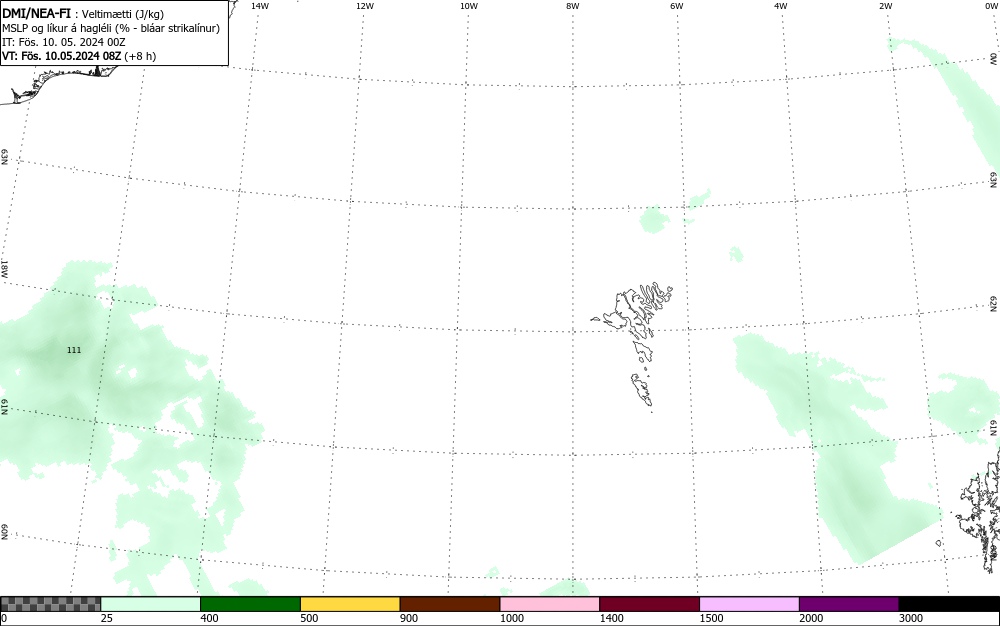
Task: Click the checkered 0–25 legend swatch
Action: tap(50, 604)
